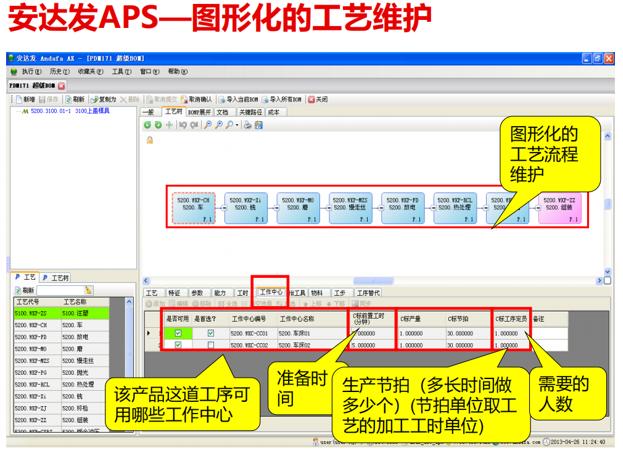Click the red 关闭 toolbar icon
Viewport: 623px width, 455px height.
pos(312,99)
